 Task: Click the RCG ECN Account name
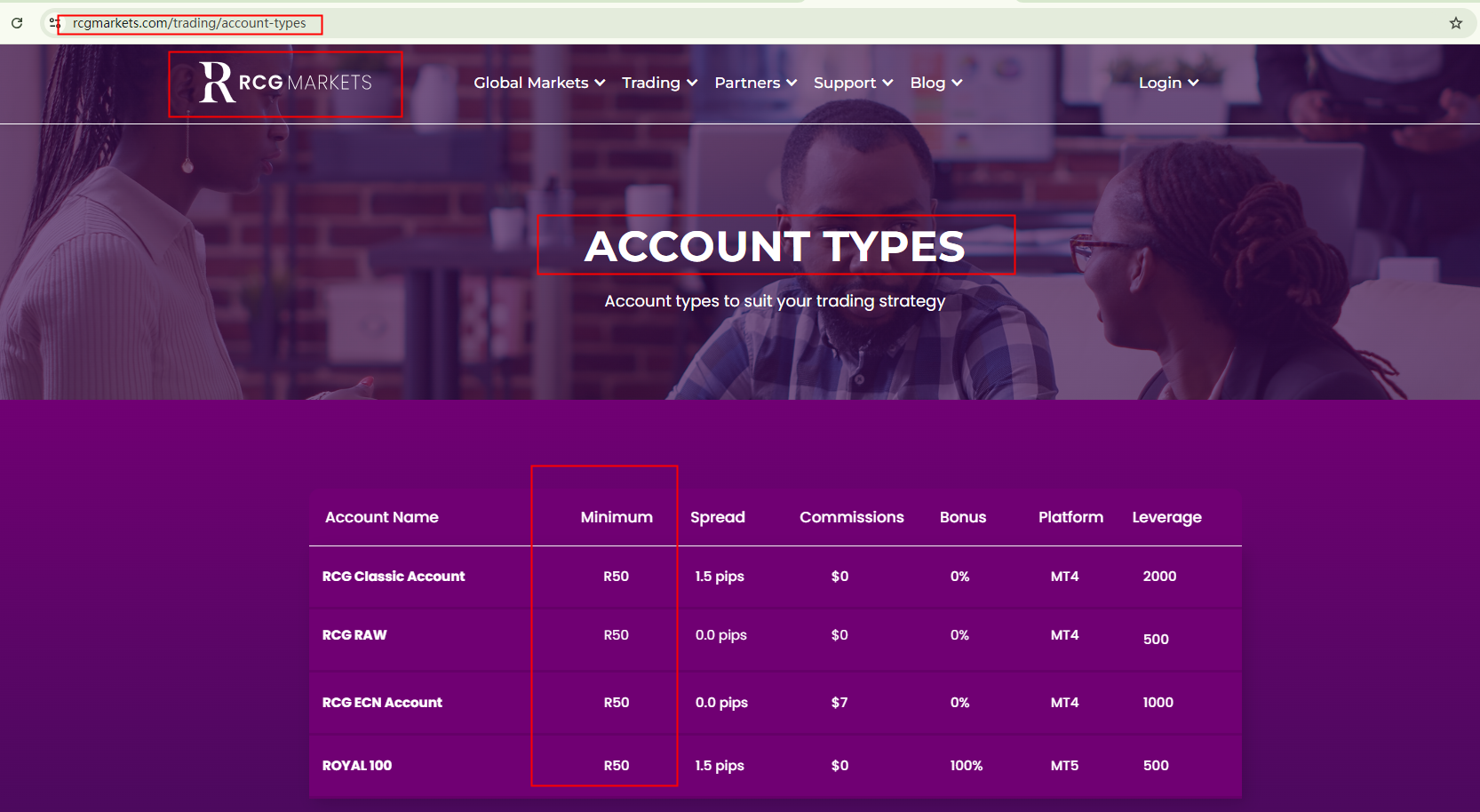point(382,702)
